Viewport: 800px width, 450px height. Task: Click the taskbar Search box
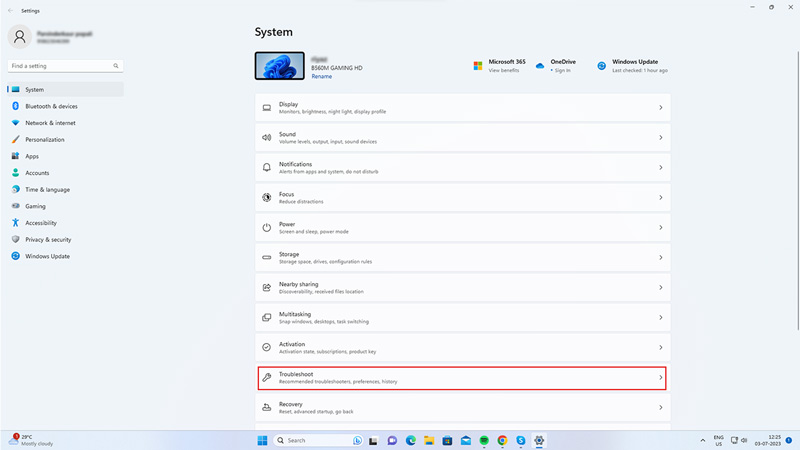(318, 440)
